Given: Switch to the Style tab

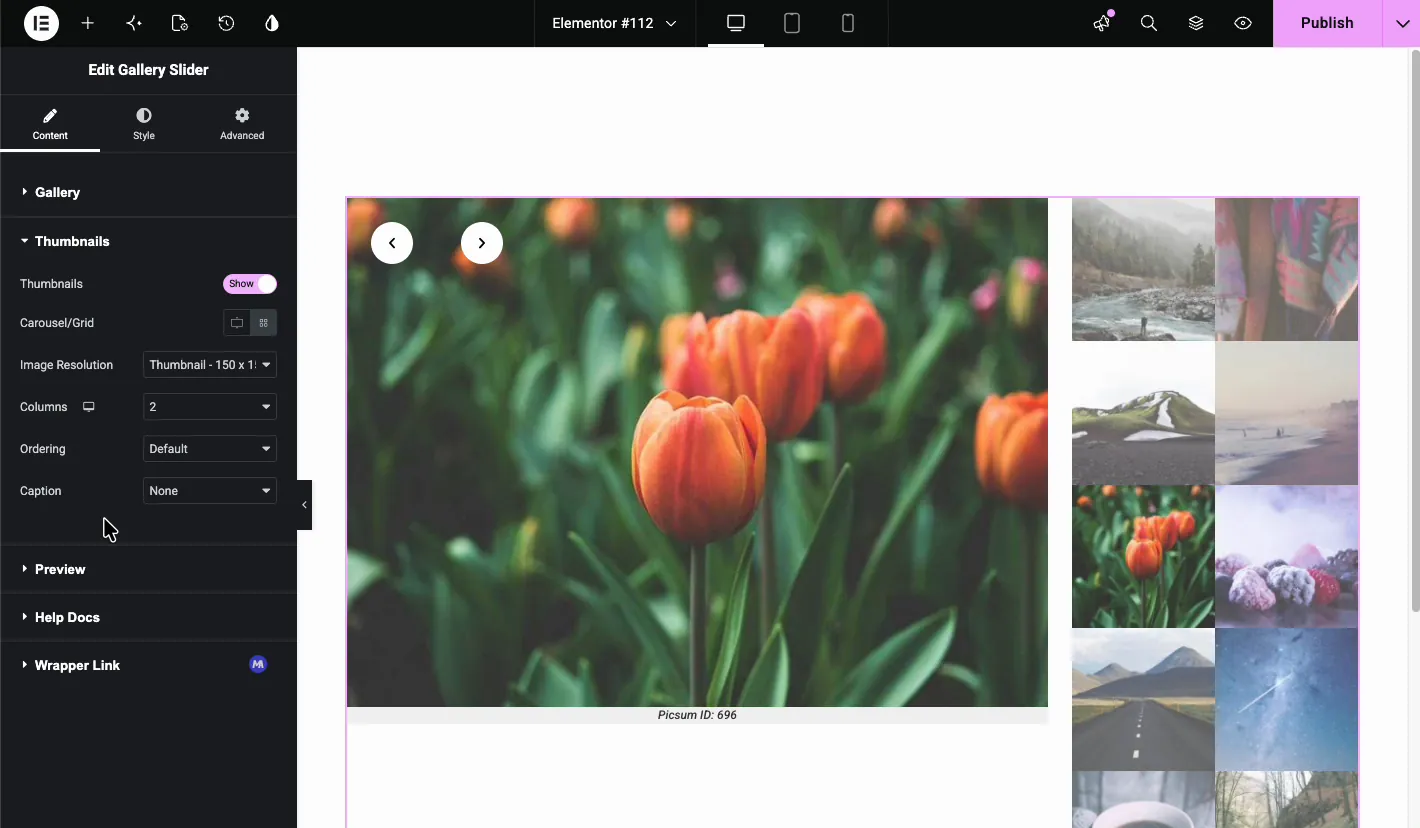Looking at the screenshot, I should click(144, 125).
